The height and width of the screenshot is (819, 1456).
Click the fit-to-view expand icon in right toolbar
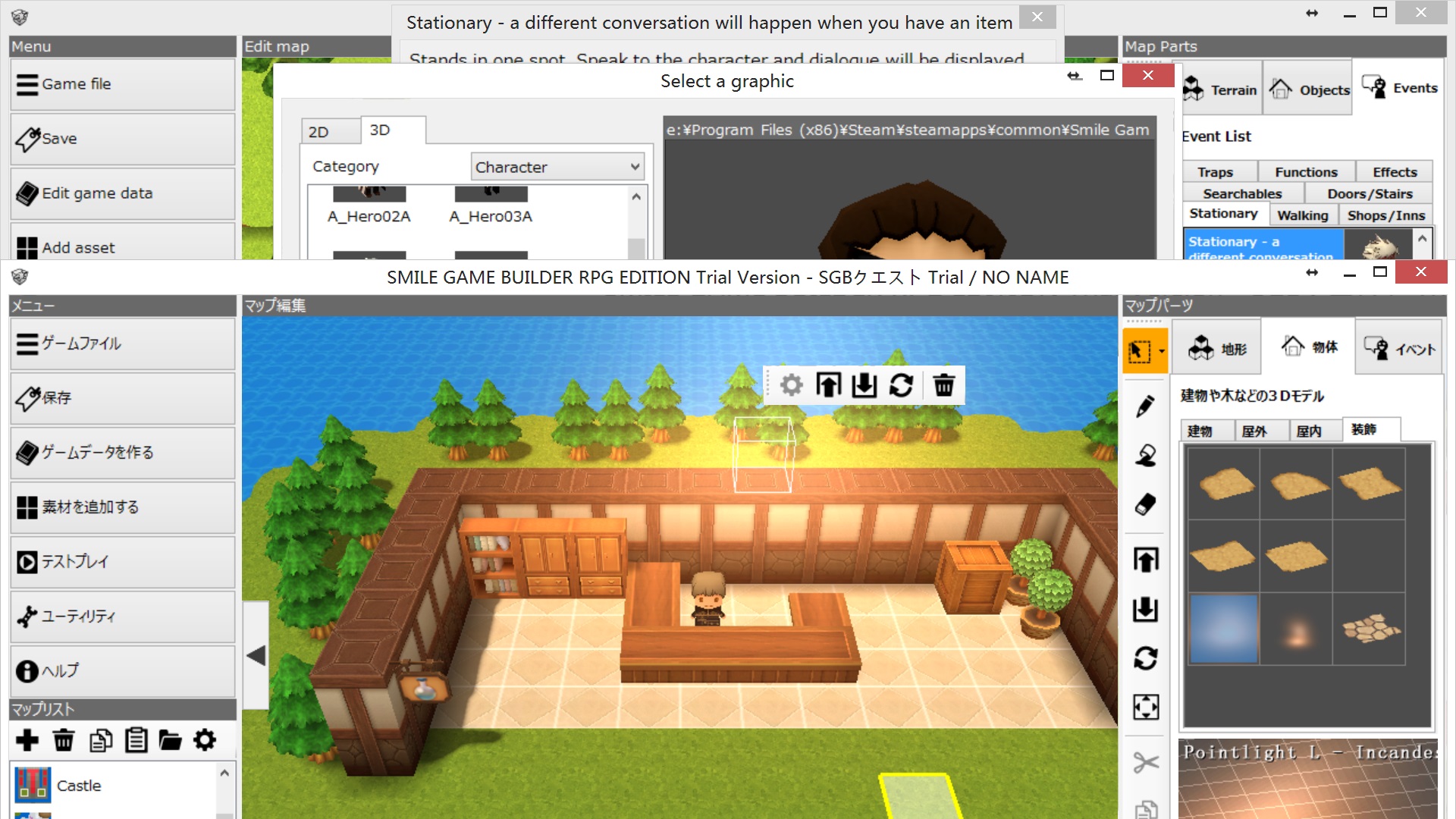click(x=1146, y=707)
